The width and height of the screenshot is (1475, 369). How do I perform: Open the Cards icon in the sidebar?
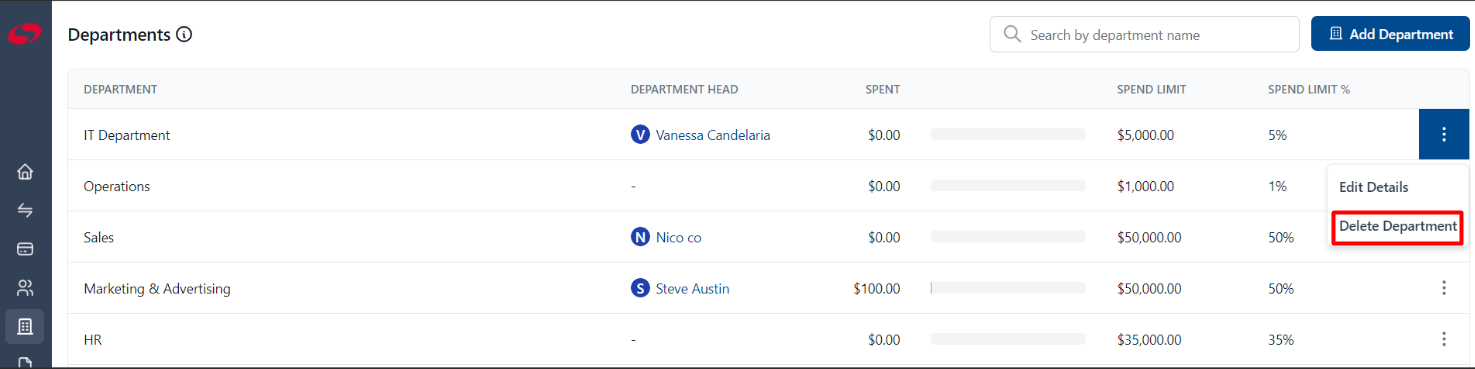26,249
